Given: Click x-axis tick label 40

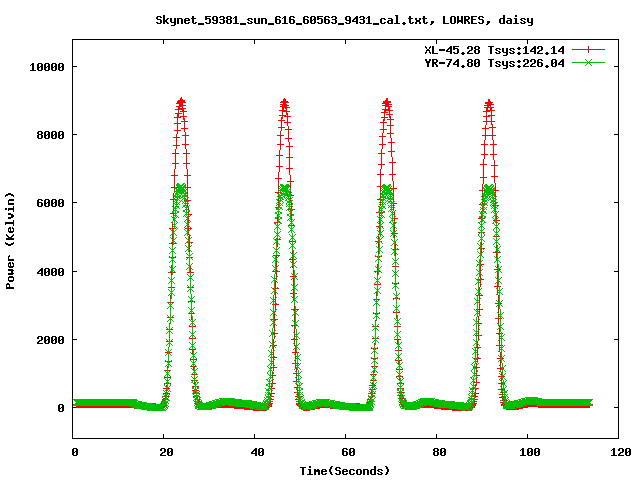Looking at the screenshot, I should 257,452.
